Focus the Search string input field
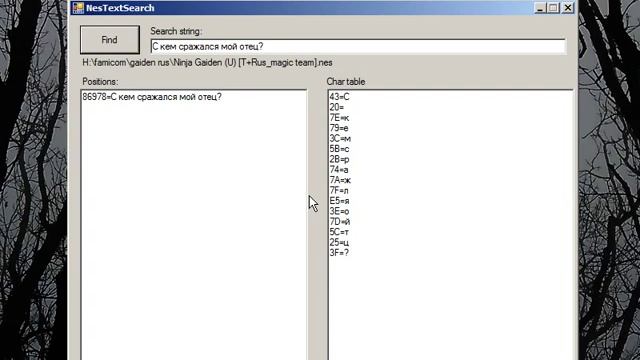 (x=358, y=47)
